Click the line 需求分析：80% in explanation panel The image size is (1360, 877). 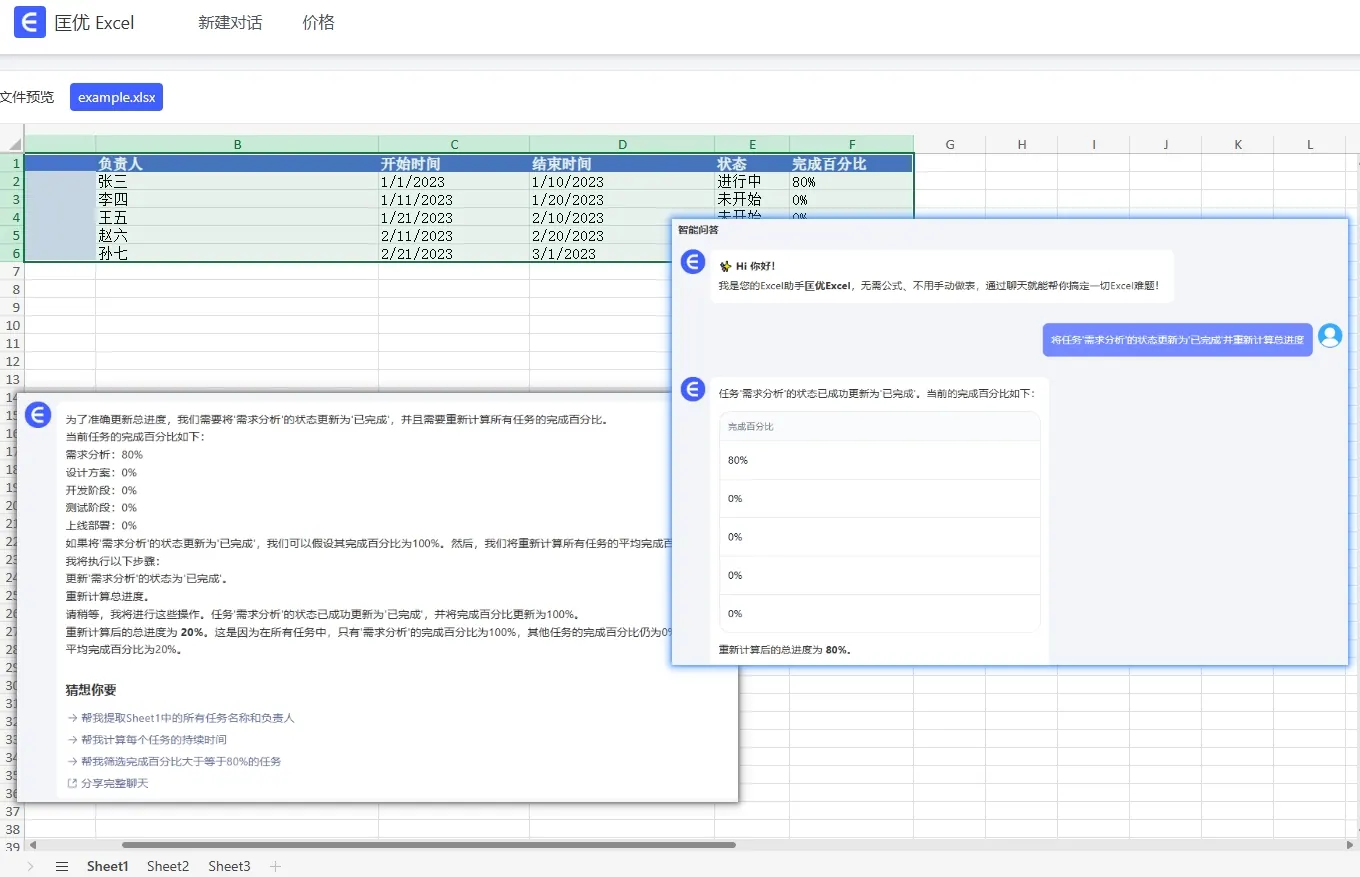point(104,455)
